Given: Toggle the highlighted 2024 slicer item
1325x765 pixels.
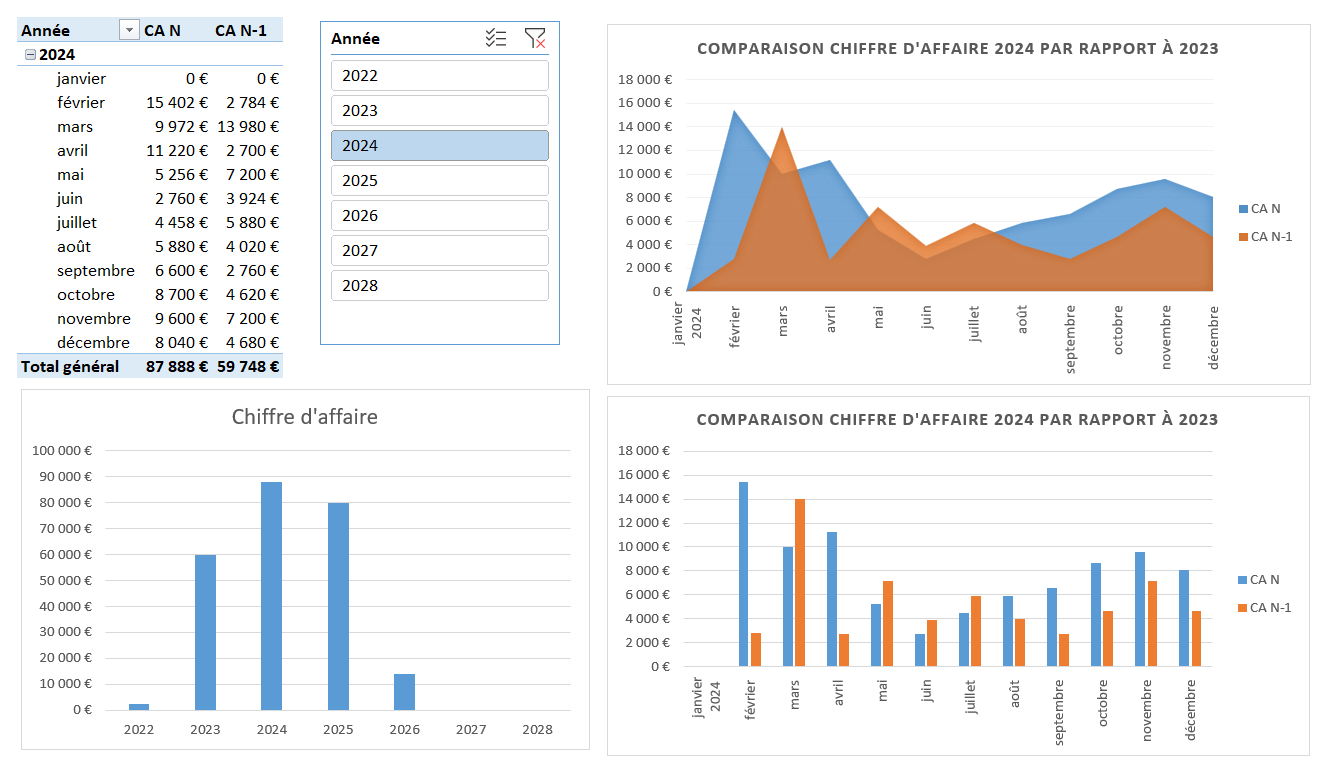Looking at the screenshot, I should (439, 146).
